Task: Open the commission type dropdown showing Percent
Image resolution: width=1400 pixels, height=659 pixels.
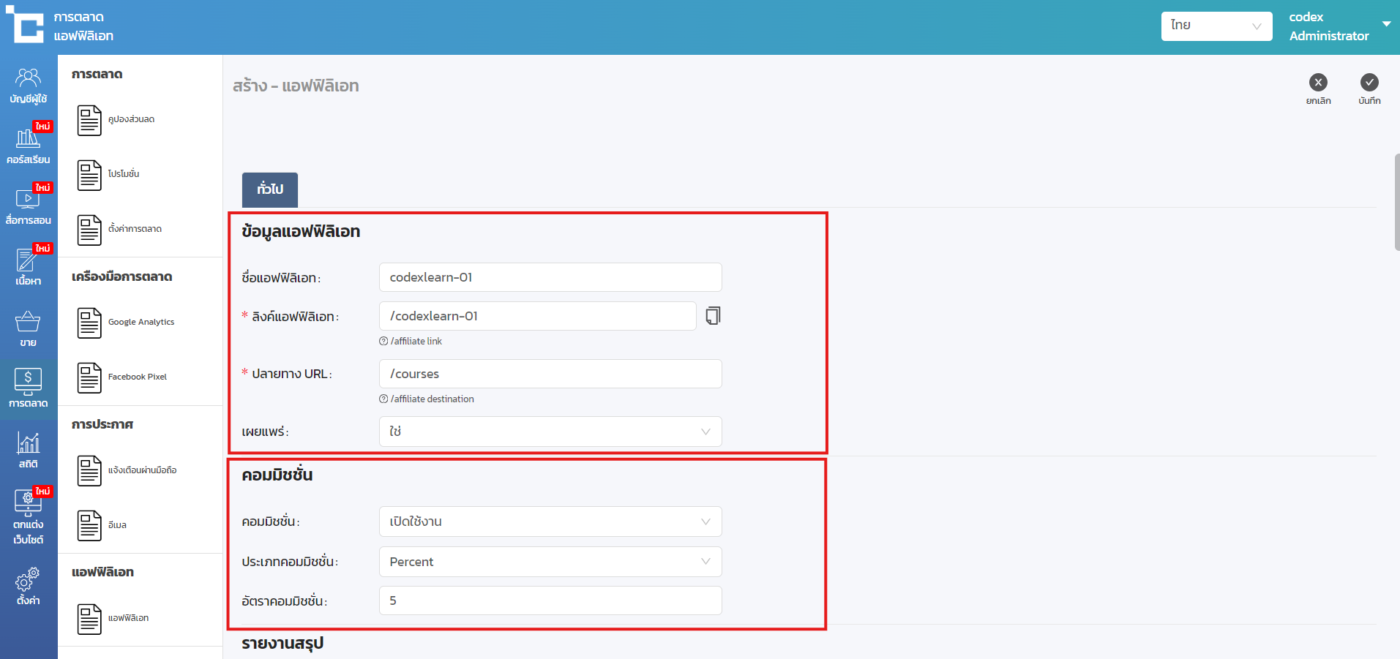Action: pos(550,562)
